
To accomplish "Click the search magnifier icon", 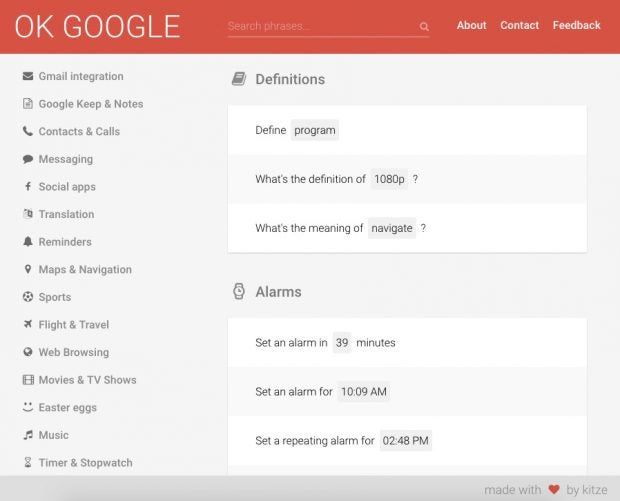I will pos(424,27).
